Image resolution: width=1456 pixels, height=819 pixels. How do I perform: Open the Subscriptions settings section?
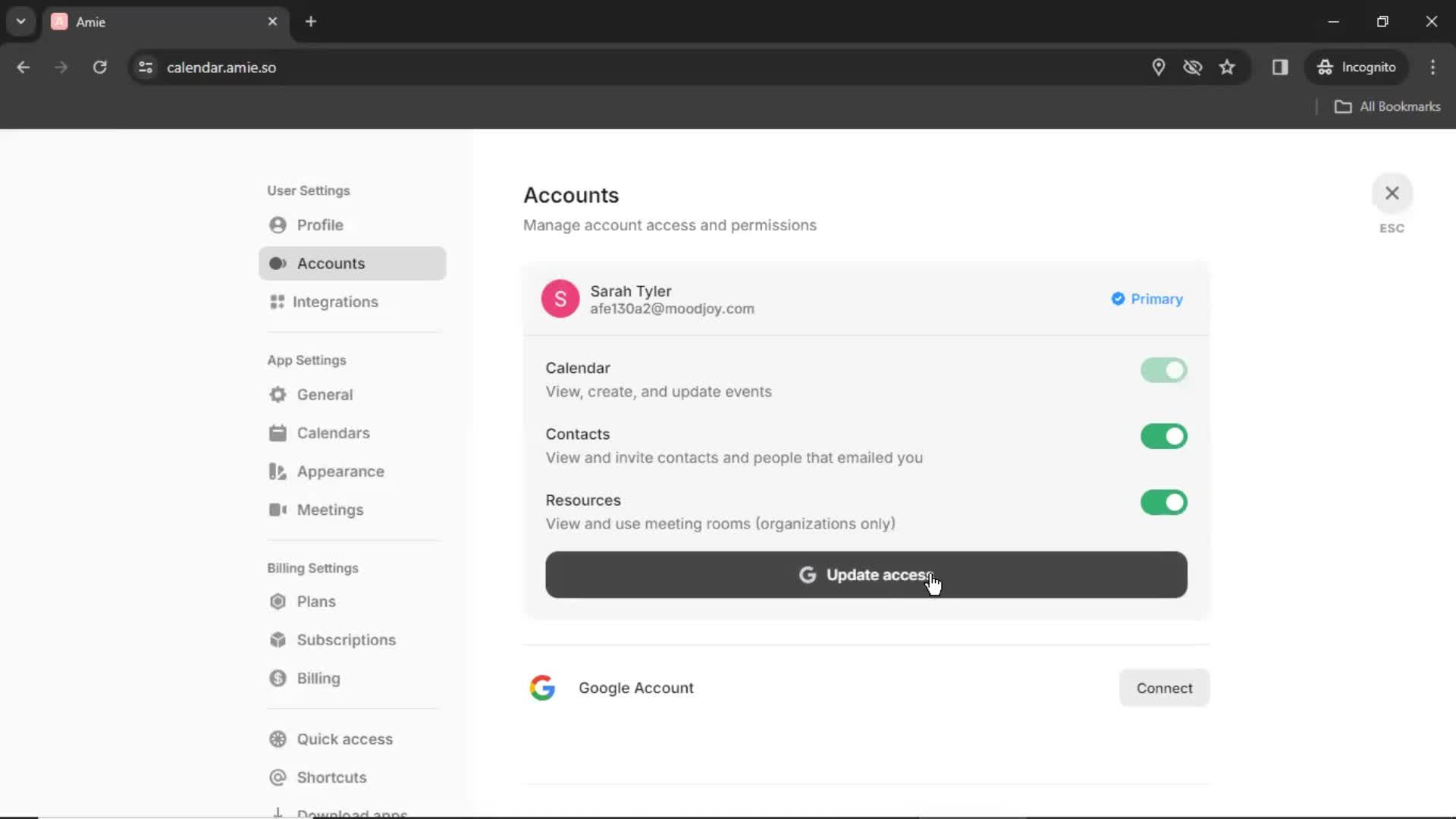pyautogui.click(x=346, y=640)
